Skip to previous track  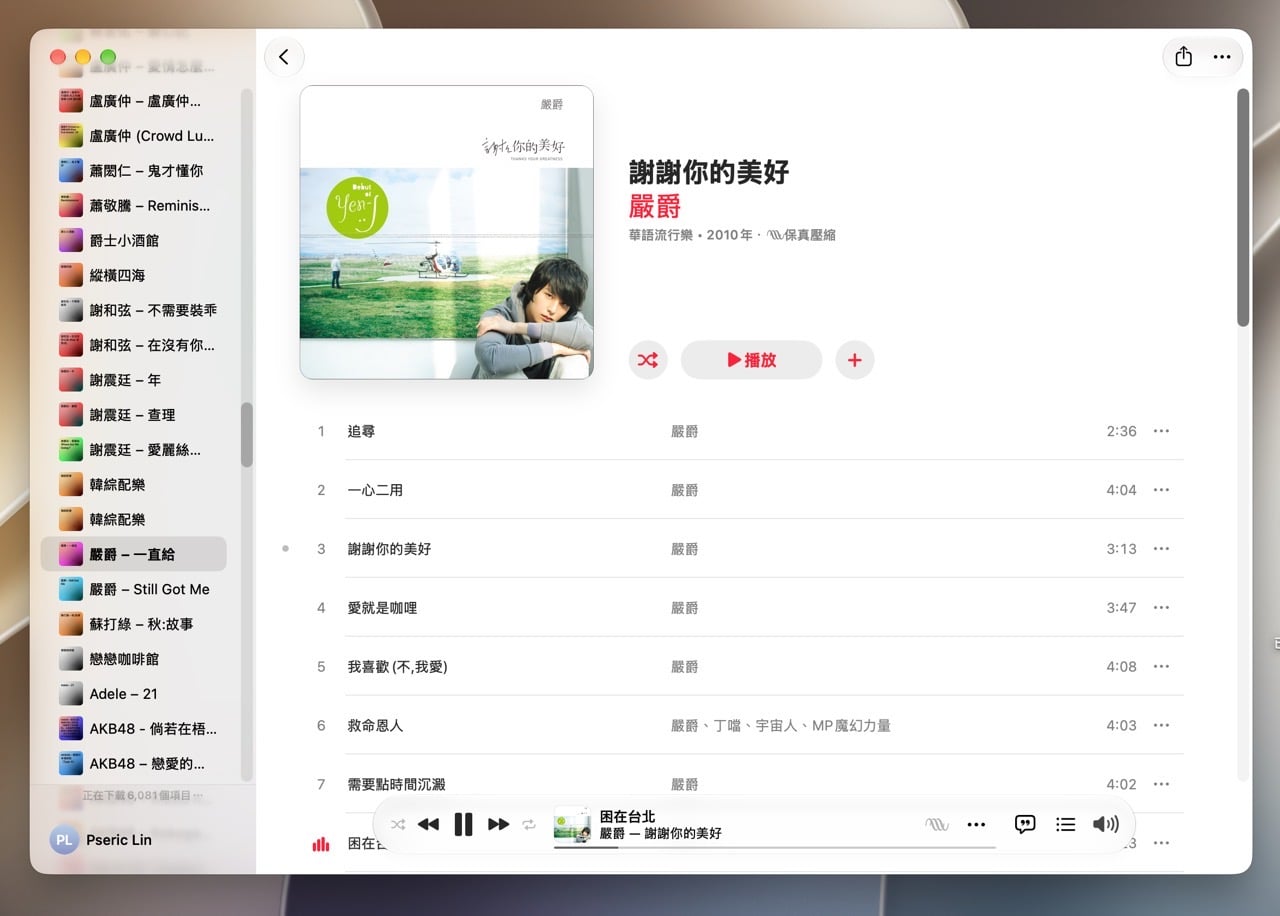[x=428, y=824]
